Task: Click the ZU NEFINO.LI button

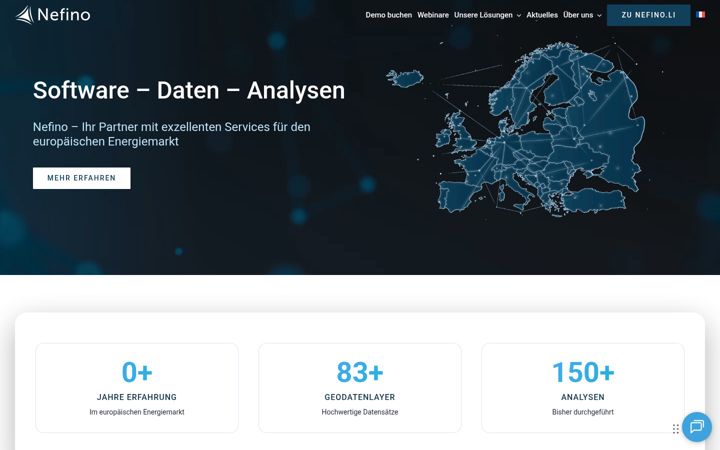Action: pyautogui.click(x=648, y=15)
